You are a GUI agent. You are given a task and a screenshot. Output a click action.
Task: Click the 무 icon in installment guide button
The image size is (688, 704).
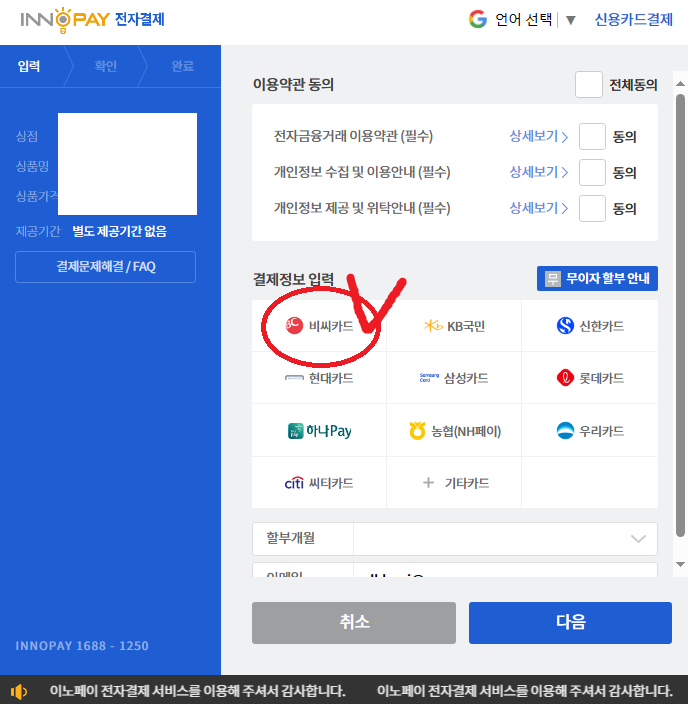click(552, 278)
